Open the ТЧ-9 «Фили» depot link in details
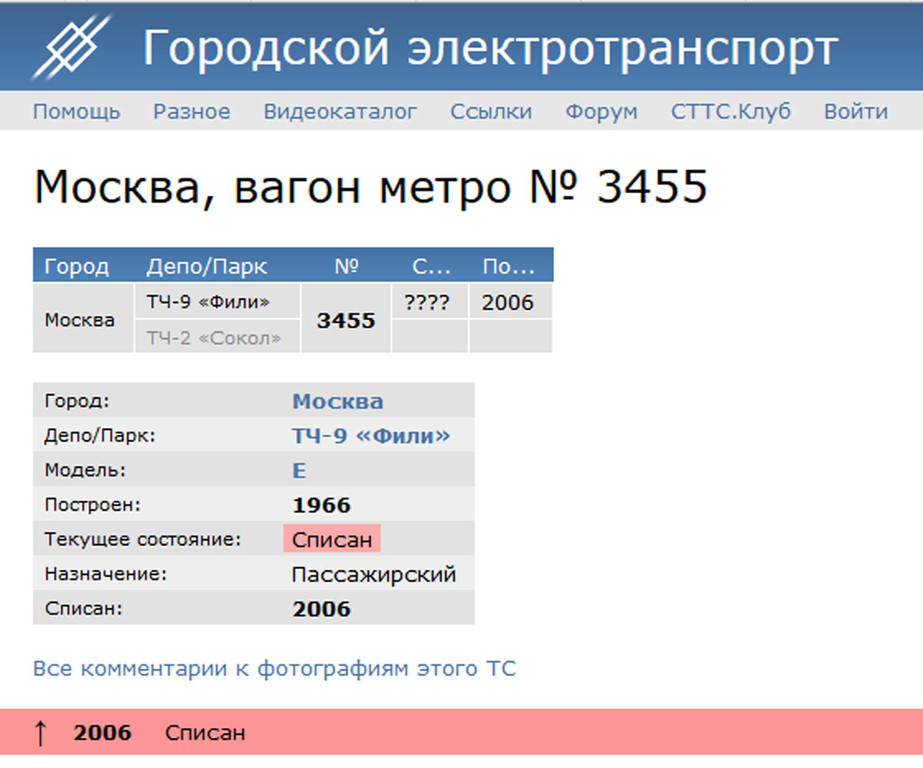 point(371,436)
